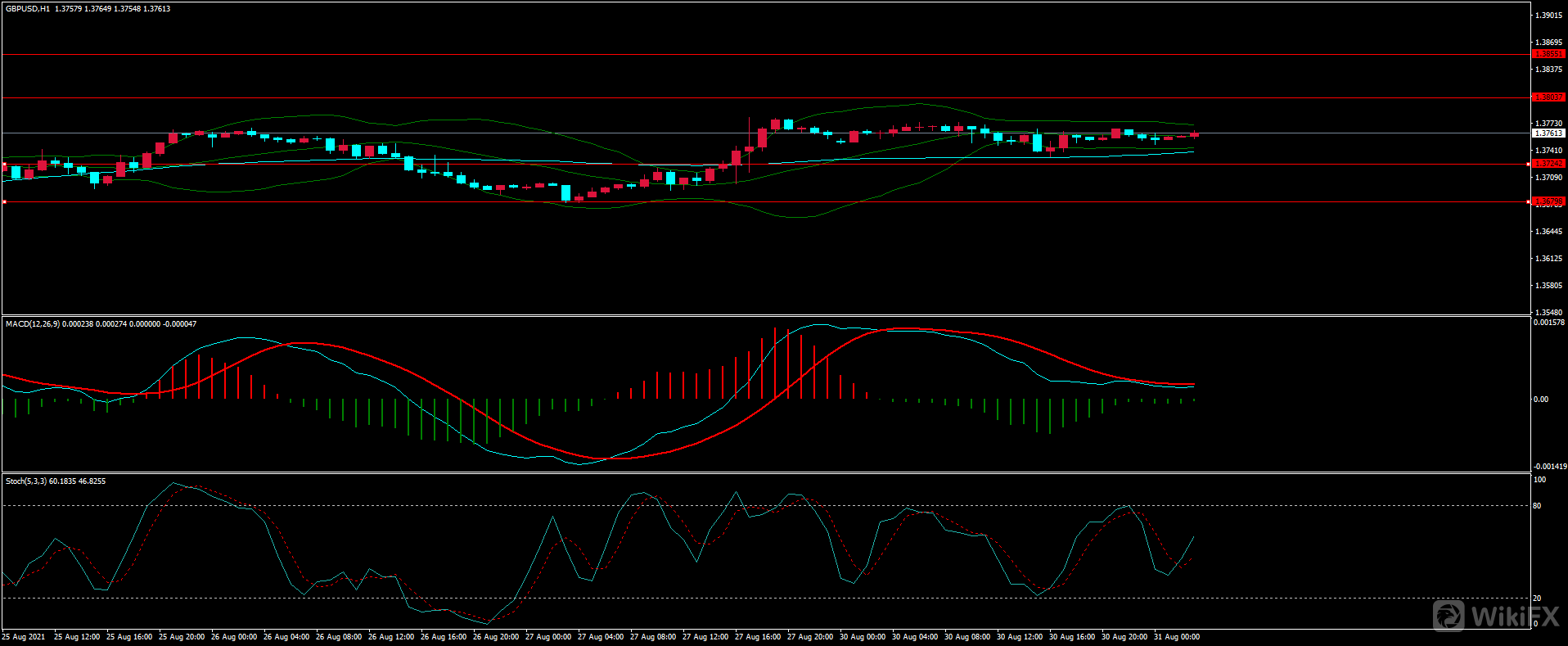Click the 31 Aug 00:00 time label
This screenshot has width=1568, height=646.
click(1177, 637)
